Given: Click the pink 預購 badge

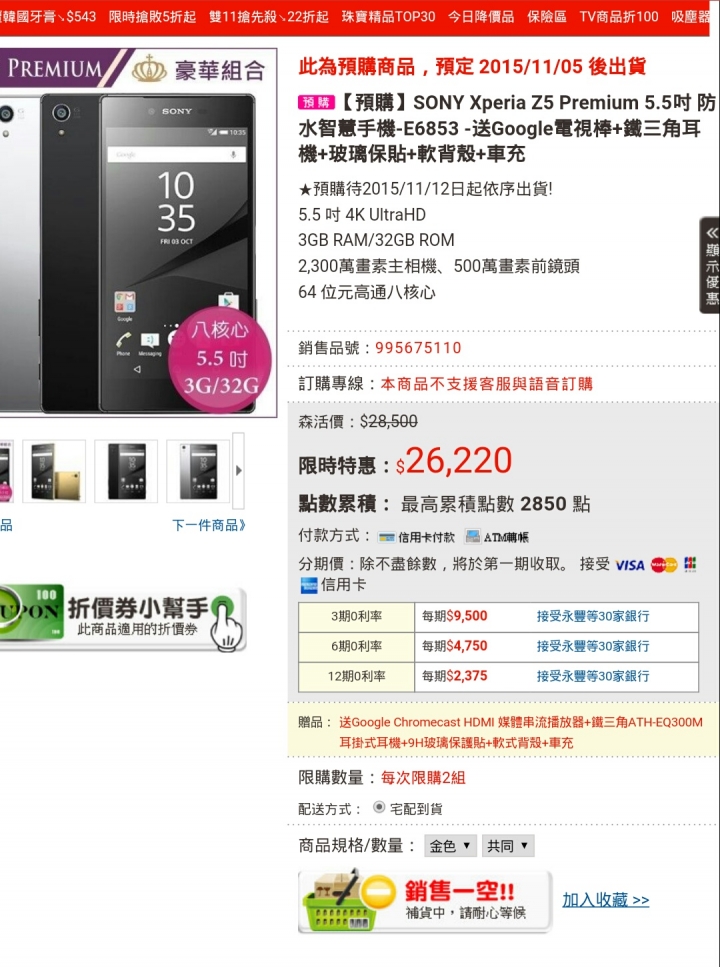Looking at the screenshot, I should 317,102.
